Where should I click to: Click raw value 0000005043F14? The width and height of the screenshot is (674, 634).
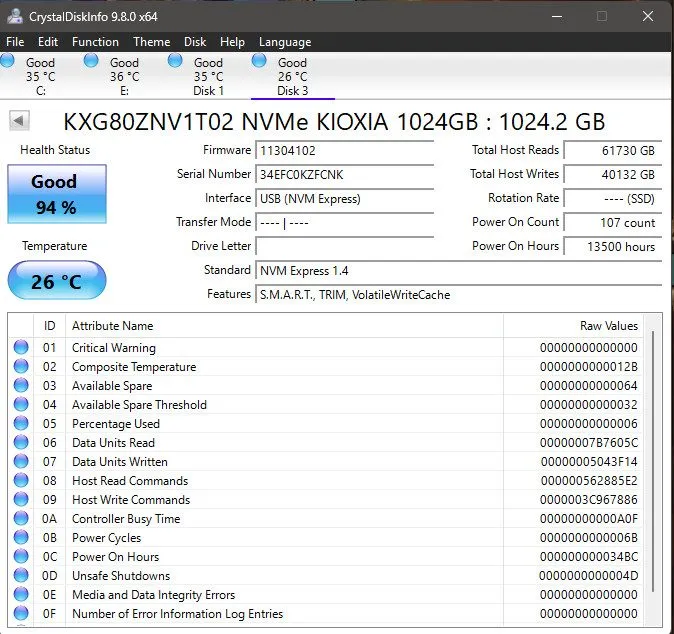point(589,461)
